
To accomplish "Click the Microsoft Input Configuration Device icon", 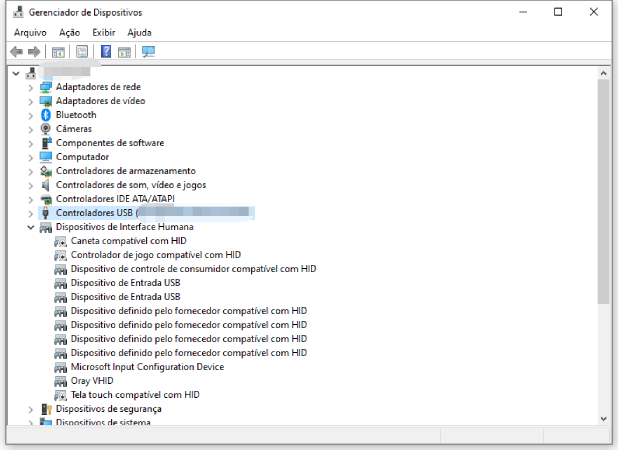I will (x=60, y=367).
